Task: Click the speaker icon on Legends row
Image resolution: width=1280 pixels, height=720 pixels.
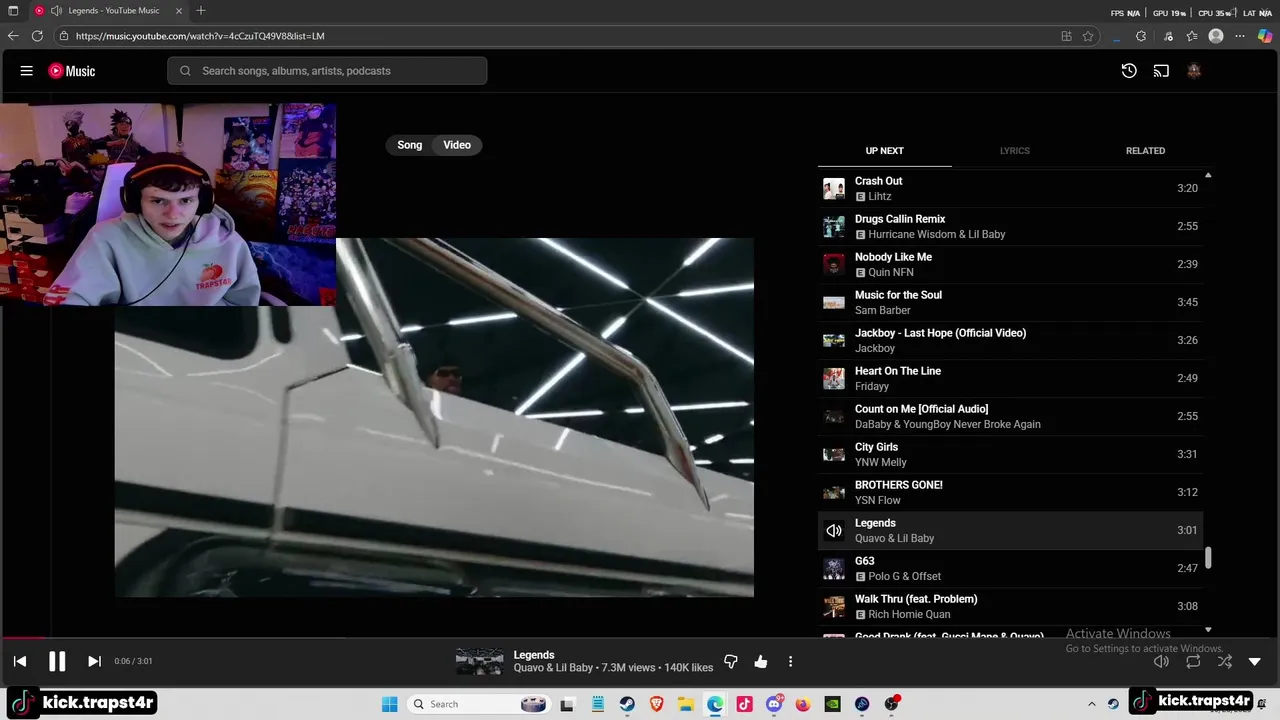Action: pos(833,530)
